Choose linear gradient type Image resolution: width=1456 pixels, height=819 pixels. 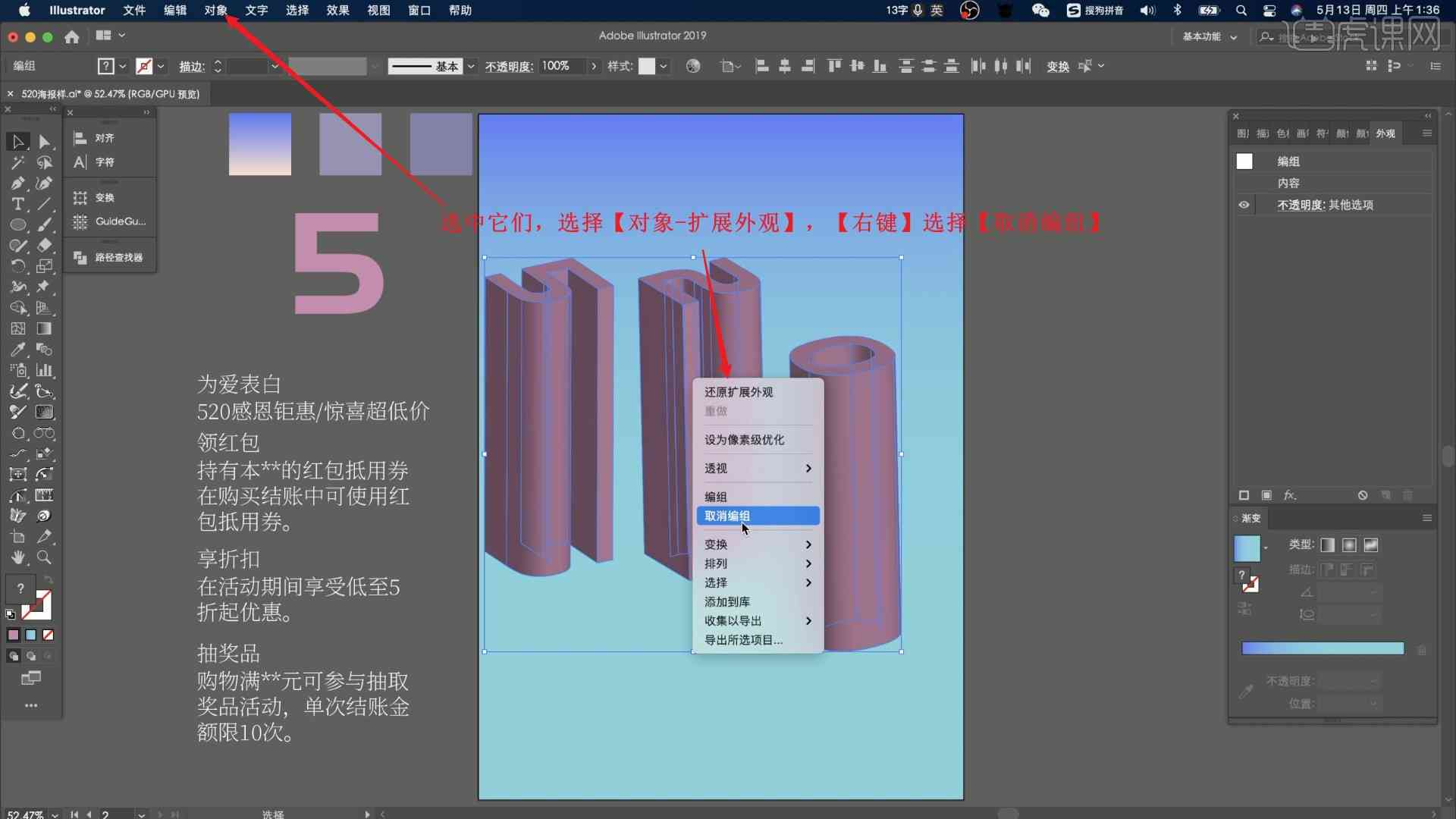tap(1327, 545)
